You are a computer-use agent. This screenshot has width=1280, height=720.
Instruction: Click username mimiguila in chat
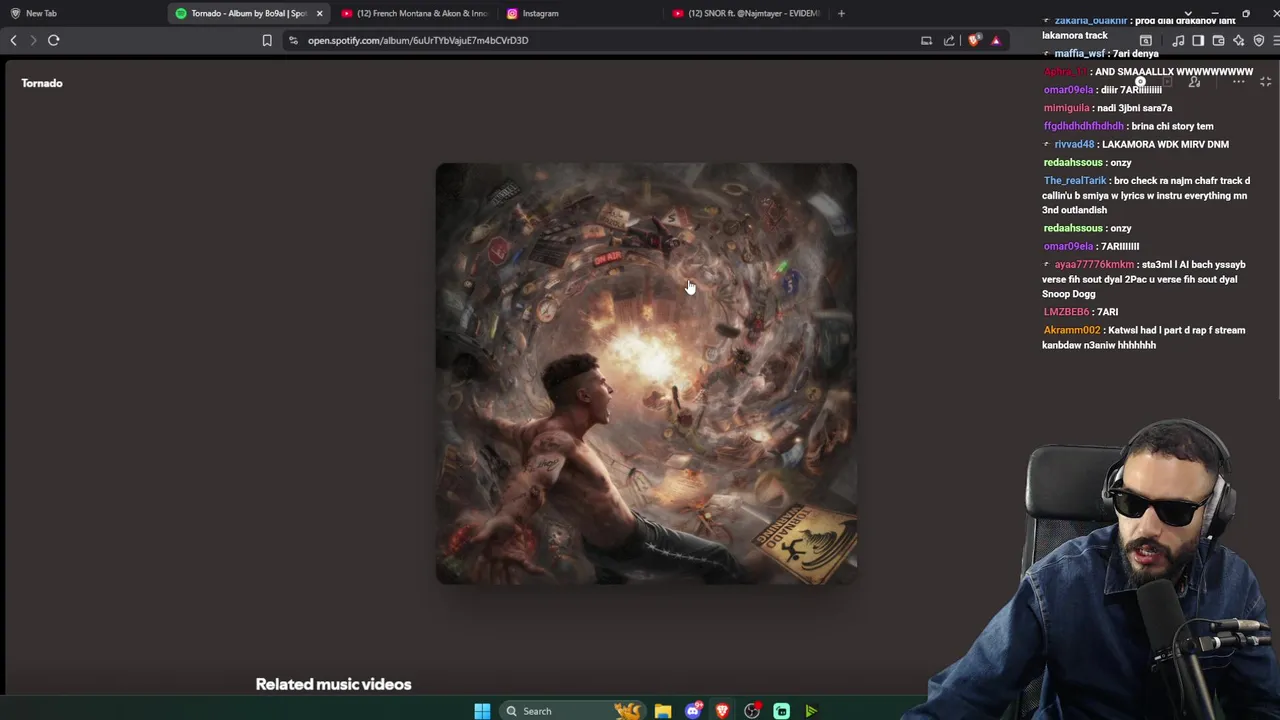click(x=1066, y=108)
